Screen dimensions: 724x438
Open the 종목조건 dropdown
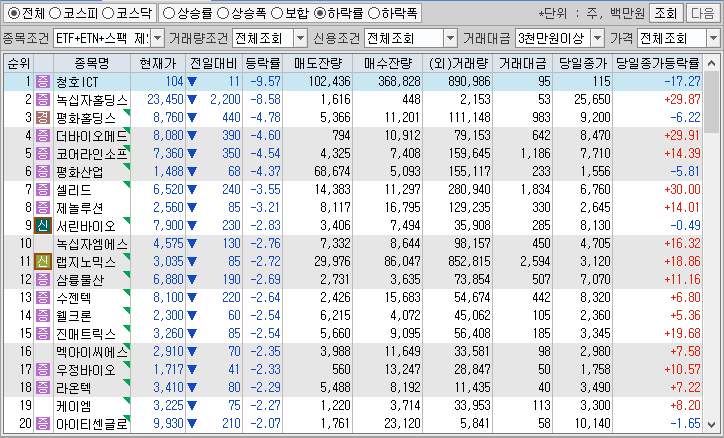157,38
